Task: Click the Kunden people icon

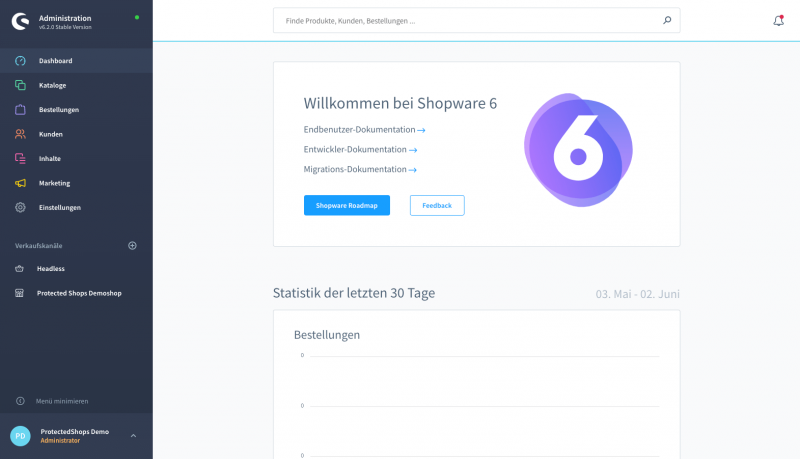Action: pyautogui.click(x=20, y=134)
